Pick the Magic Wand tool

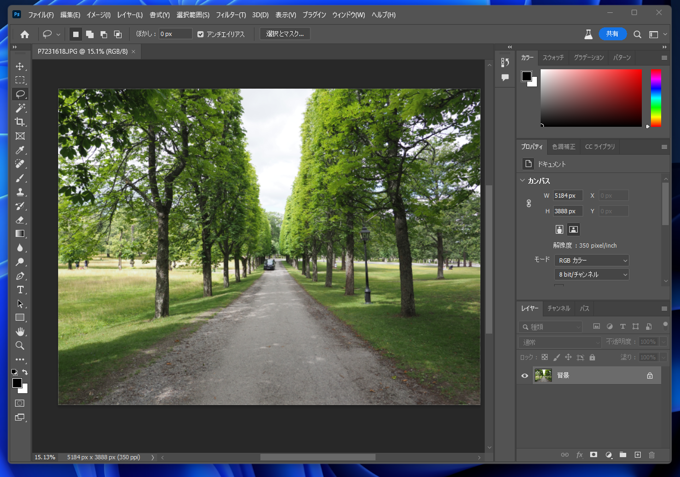coord(20,108)
